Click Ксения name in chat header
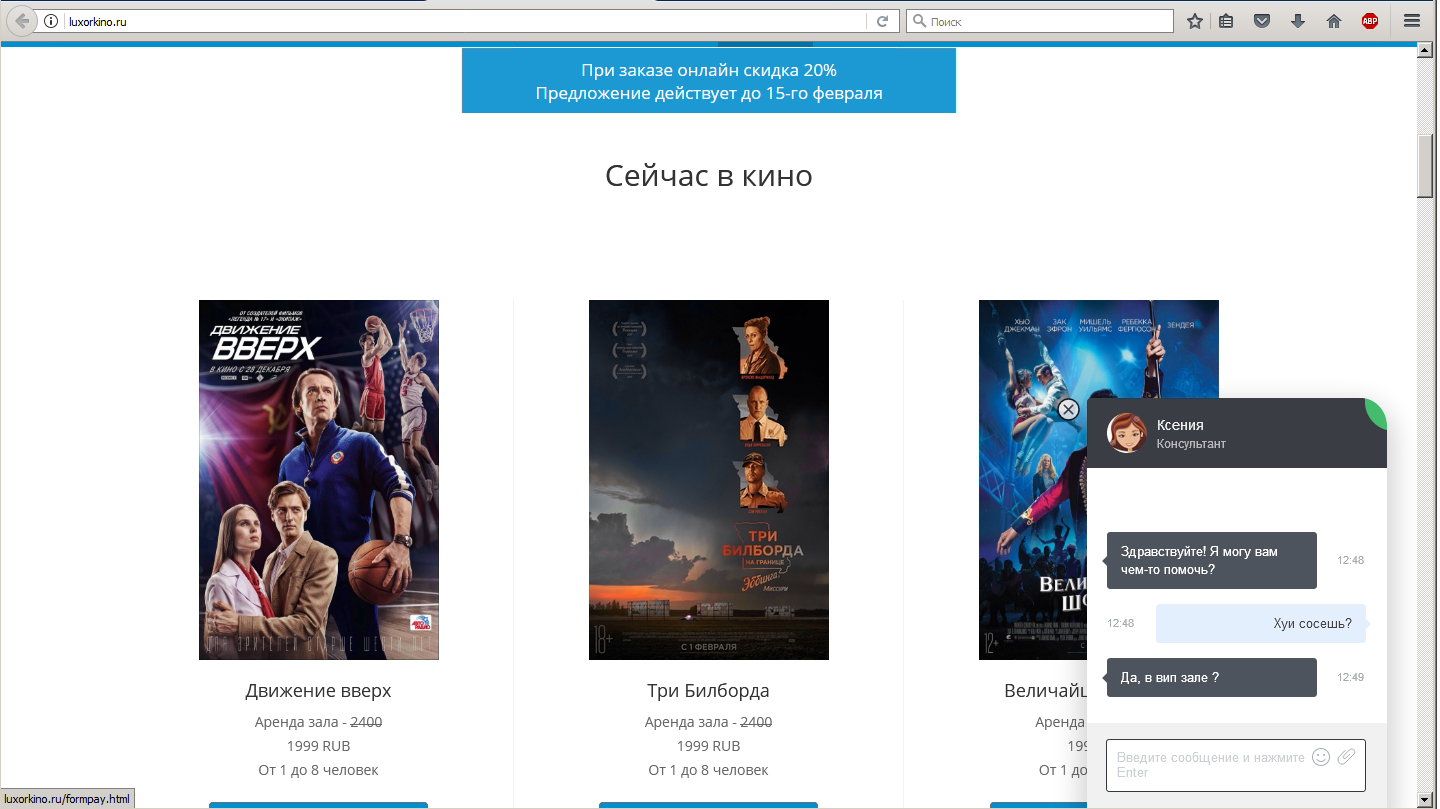 (x=1180, y=425)
